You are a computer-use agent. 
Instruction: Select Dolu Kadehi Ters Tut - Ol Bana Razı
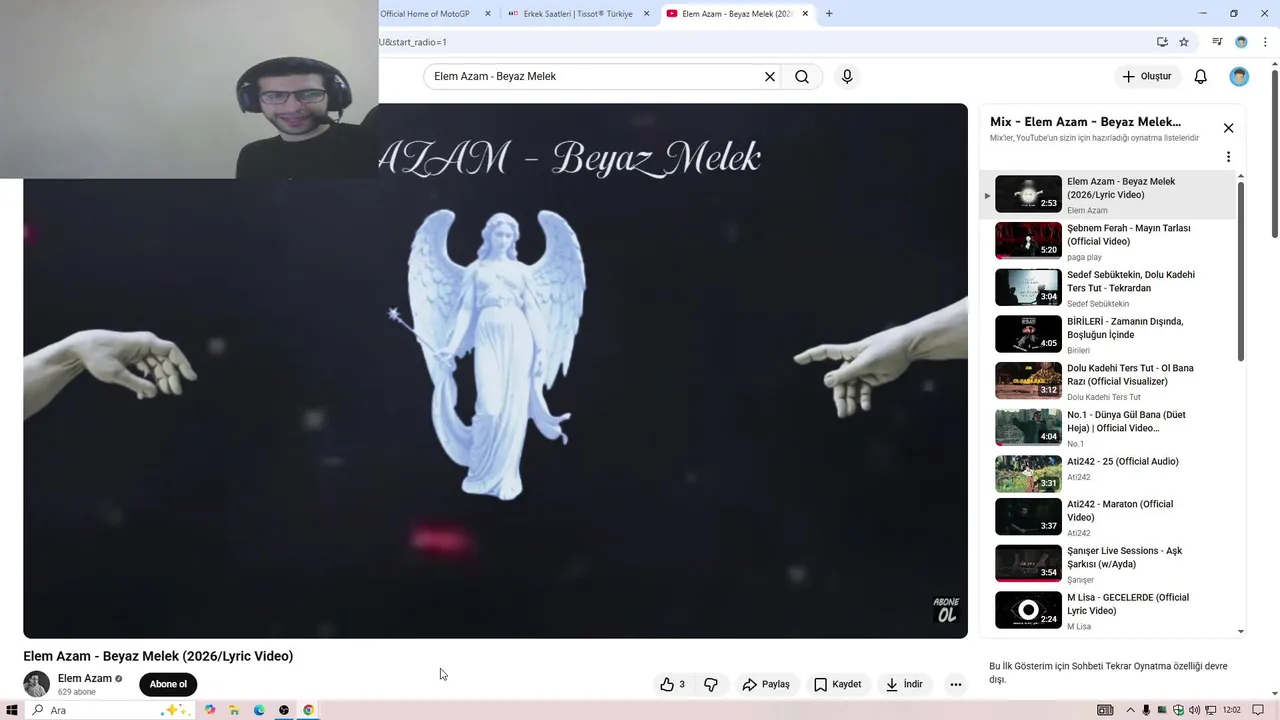(1108, 381)
